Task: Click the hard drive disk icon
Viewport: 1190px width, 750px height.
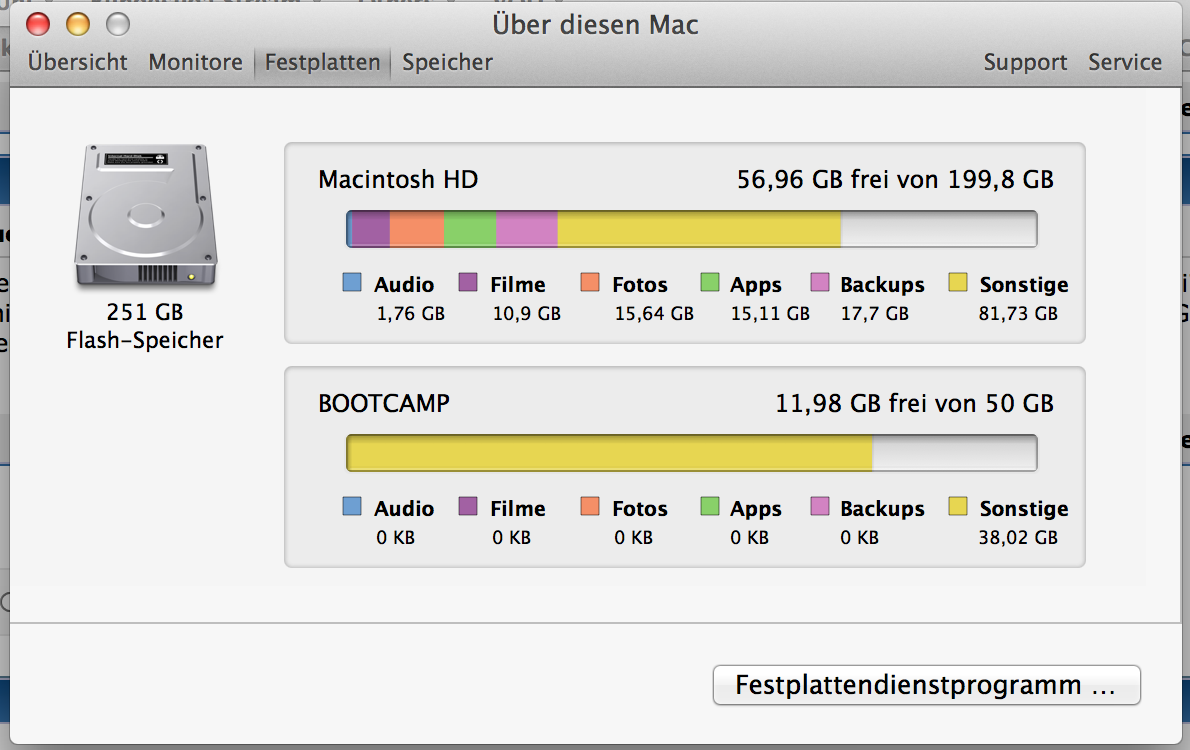Action: 144,215
